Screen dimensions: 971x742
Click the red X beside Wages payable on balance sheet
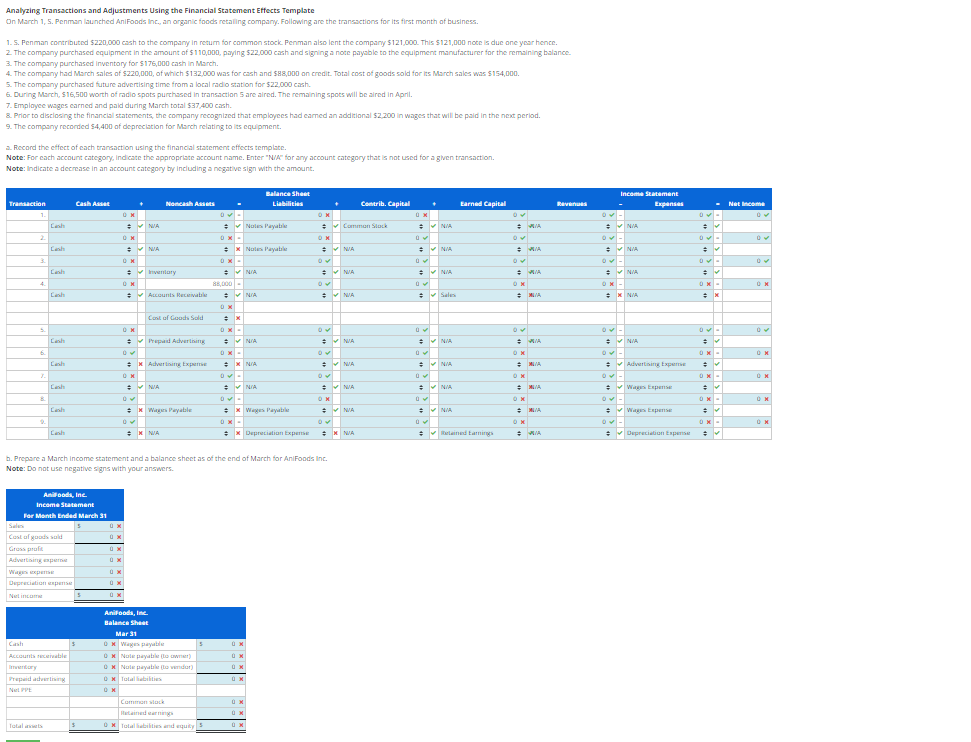(241, 644)
